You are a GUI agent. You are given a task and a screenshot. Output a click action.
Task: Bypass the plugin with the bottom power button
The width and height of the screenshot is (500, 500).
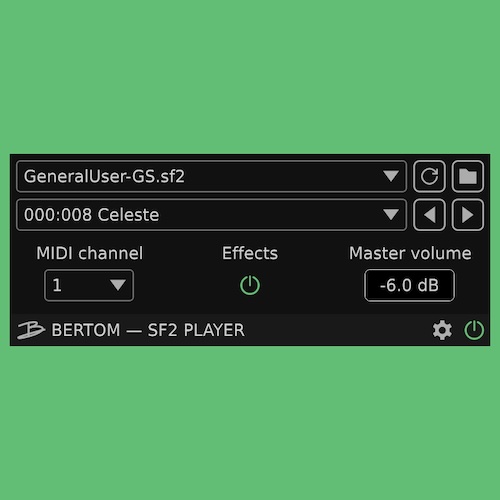click(x=474, y=330)
